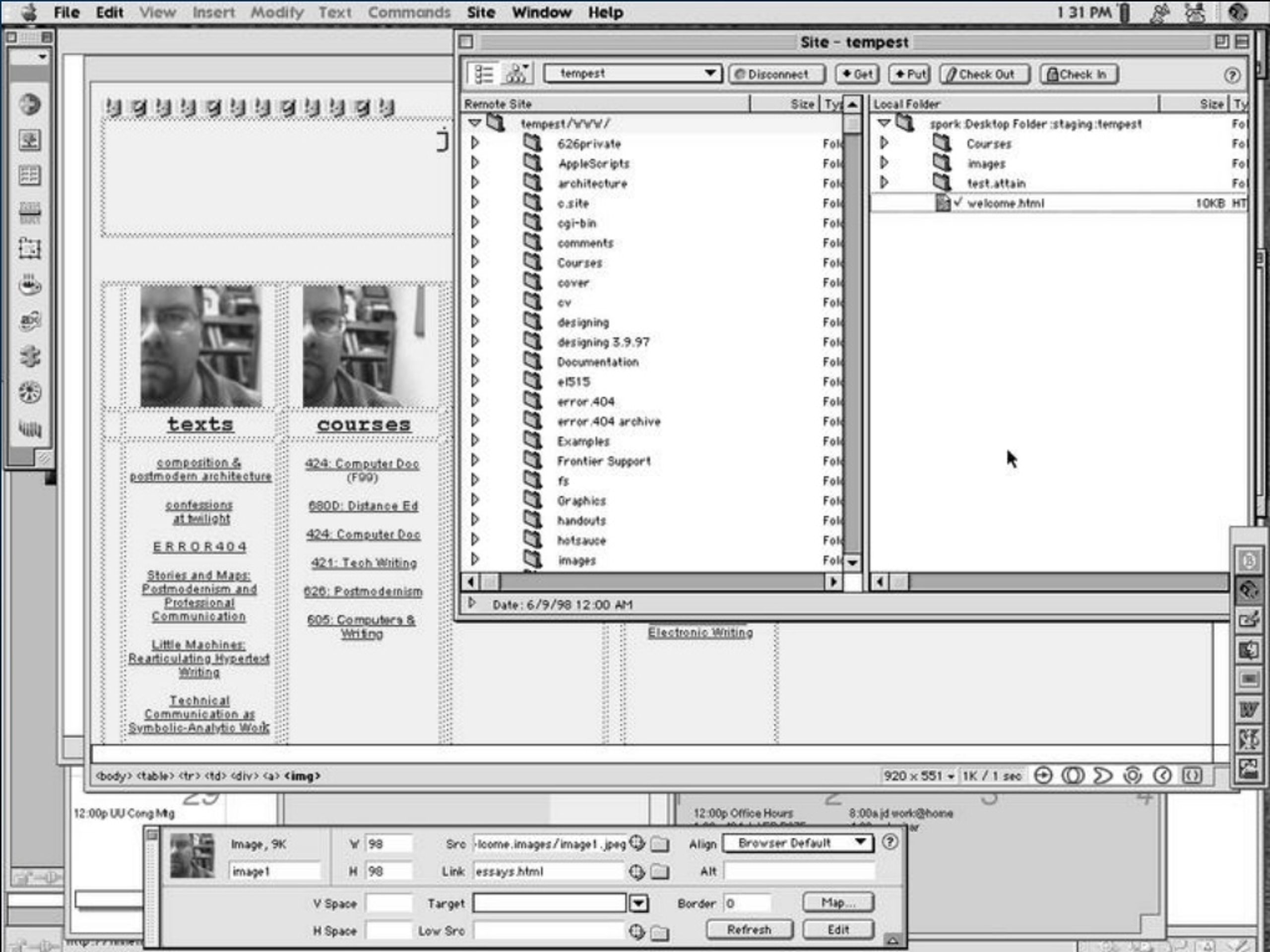Open Site window from mini-launcher arrow-in-circle icon
This screenshot has width=1270, height=952.
(x=1043, y=776)
